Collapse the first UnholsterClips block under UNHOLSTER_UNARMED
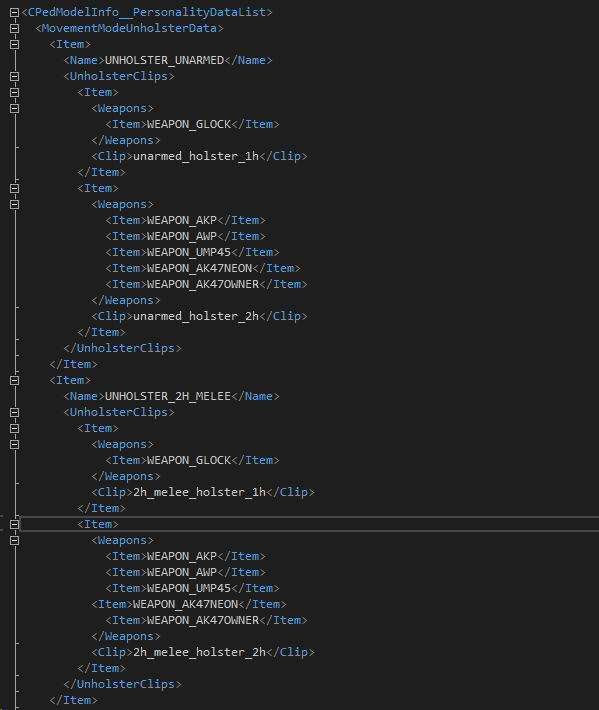The width and height of the screenshot is (599, 710). click(x=14, y=76)
